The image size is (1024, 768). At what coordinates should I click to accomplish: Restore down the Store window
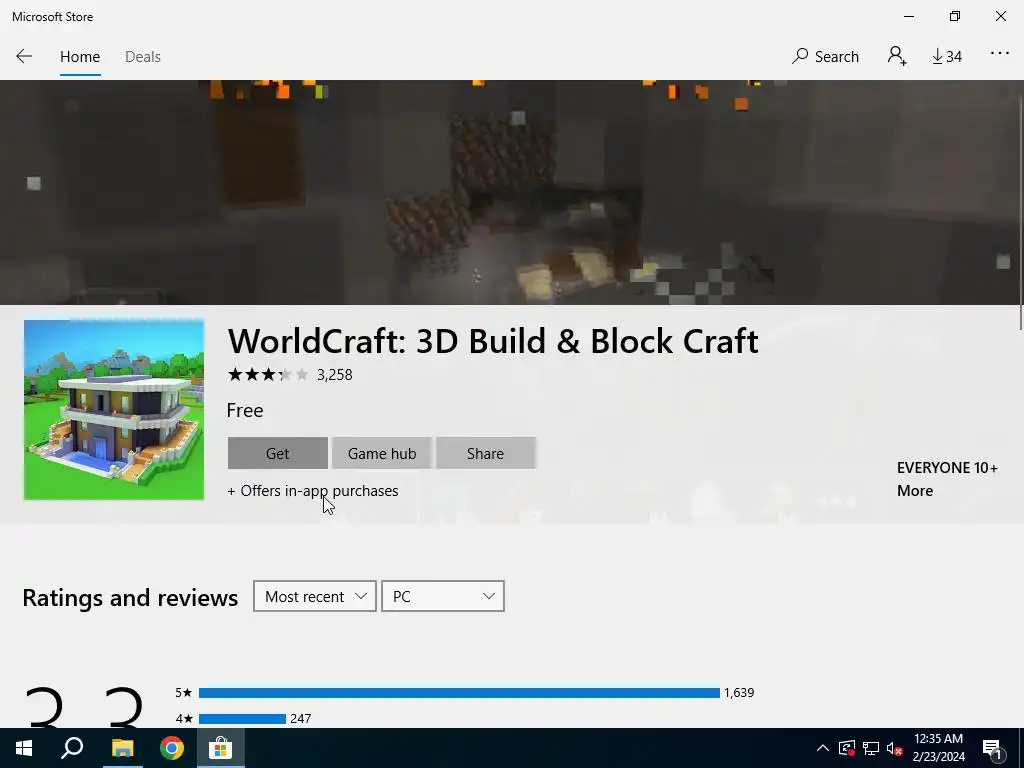(x=955, y=16)
